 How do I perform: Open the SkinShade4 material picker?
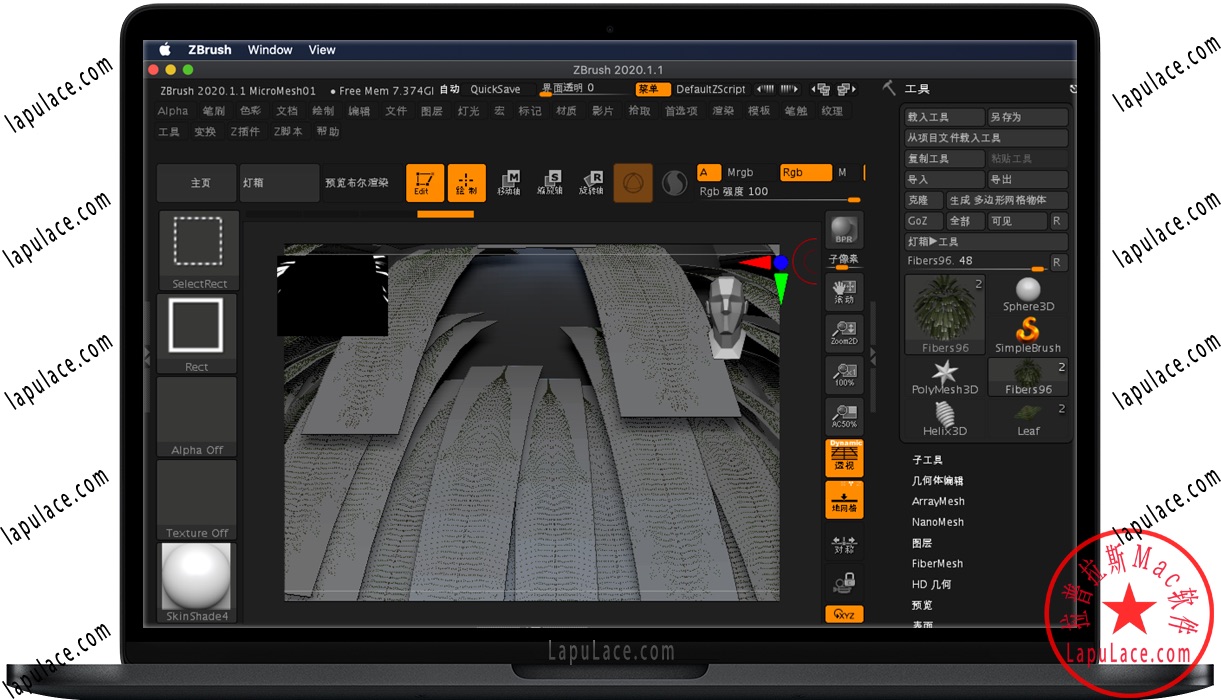click(x=197, y=583)
